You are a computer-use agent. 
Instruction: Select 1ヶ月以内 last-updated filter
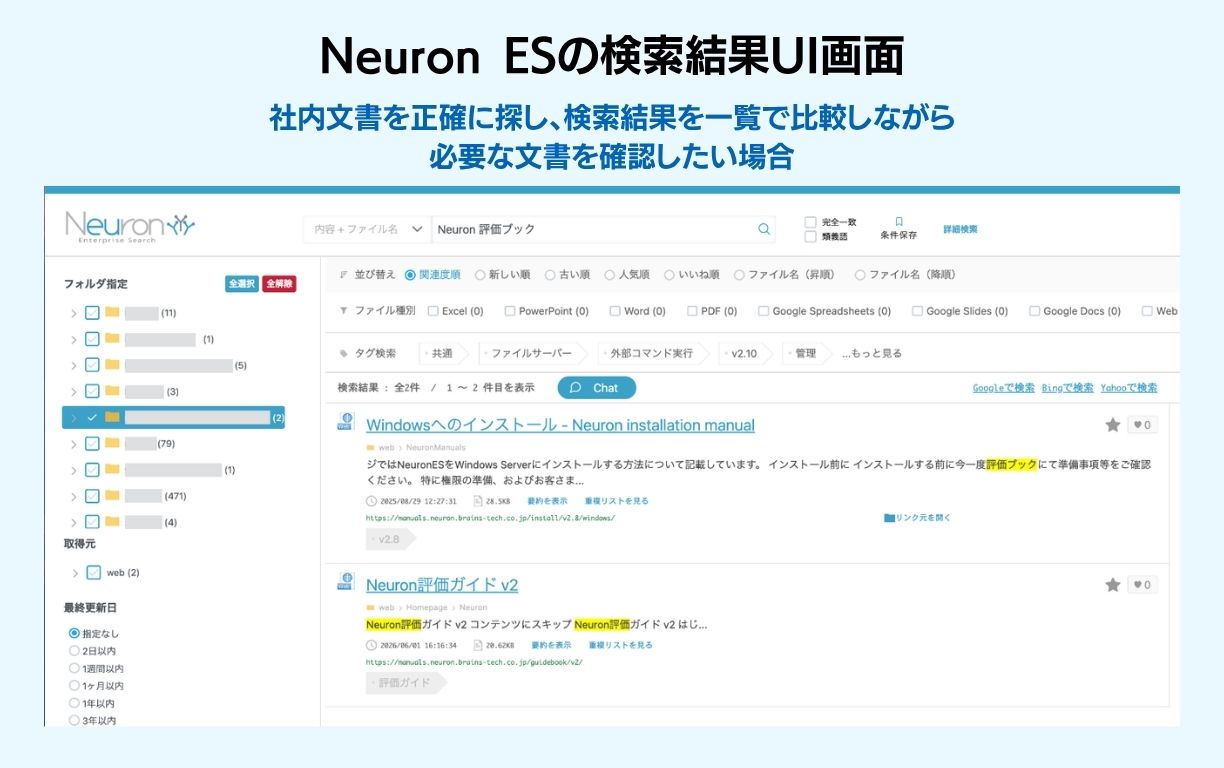click(x=74, y=685)
